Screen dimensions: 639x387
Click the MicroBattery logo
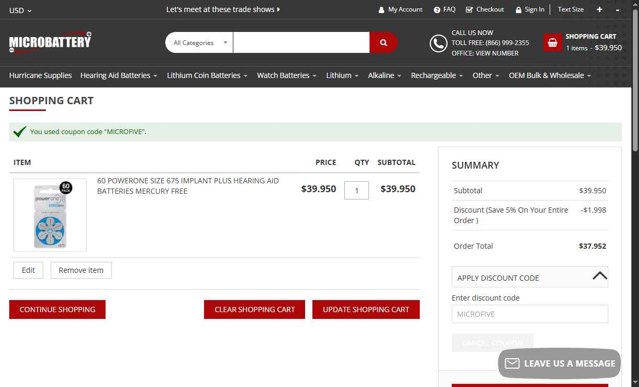(x=50, y=42)
